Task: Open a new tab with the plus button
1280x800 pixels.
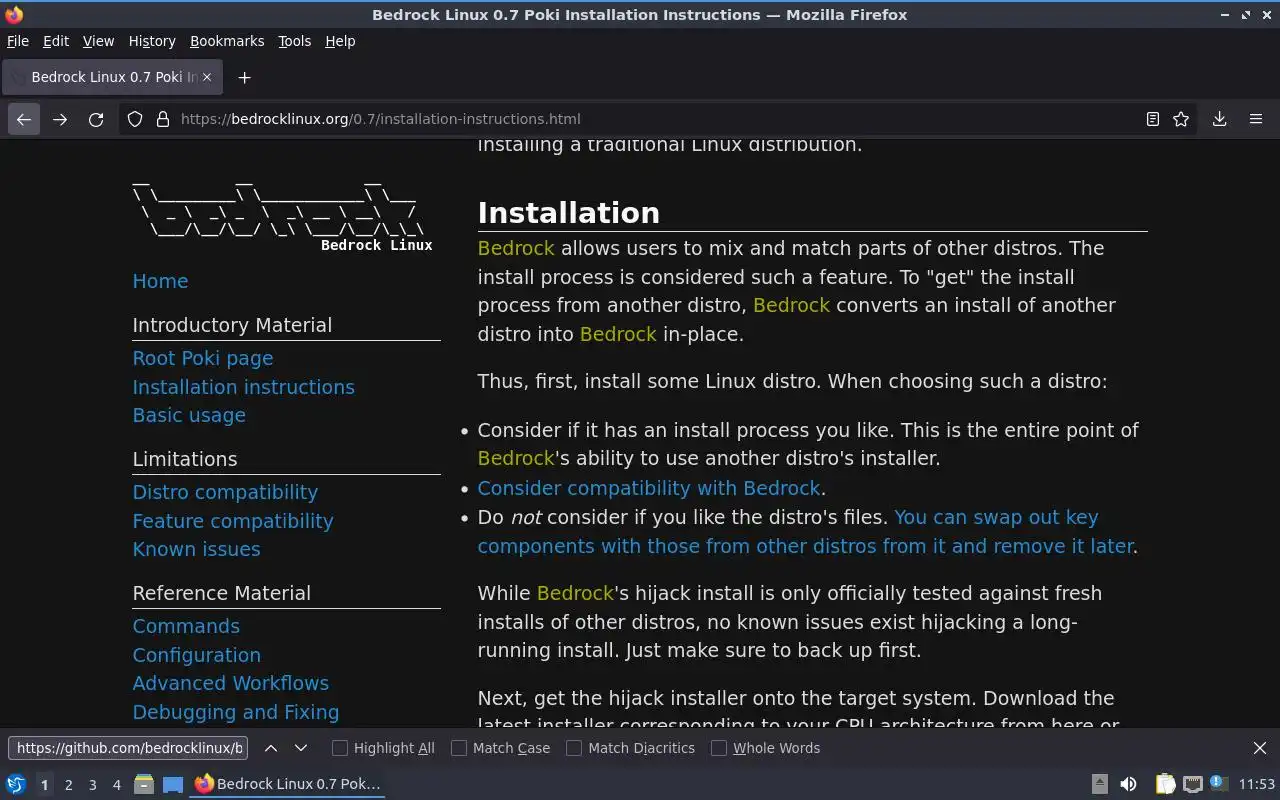Action: (x=244, y=77)
